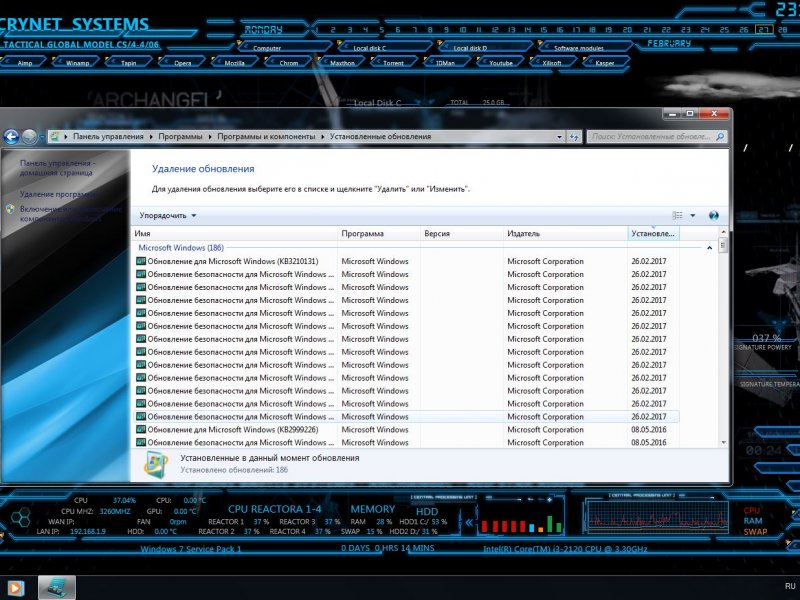The height and width of the screenshot is (600, 800).
Task: Click the Программы и компоненты breadcrumb
Action: point(266,137)
